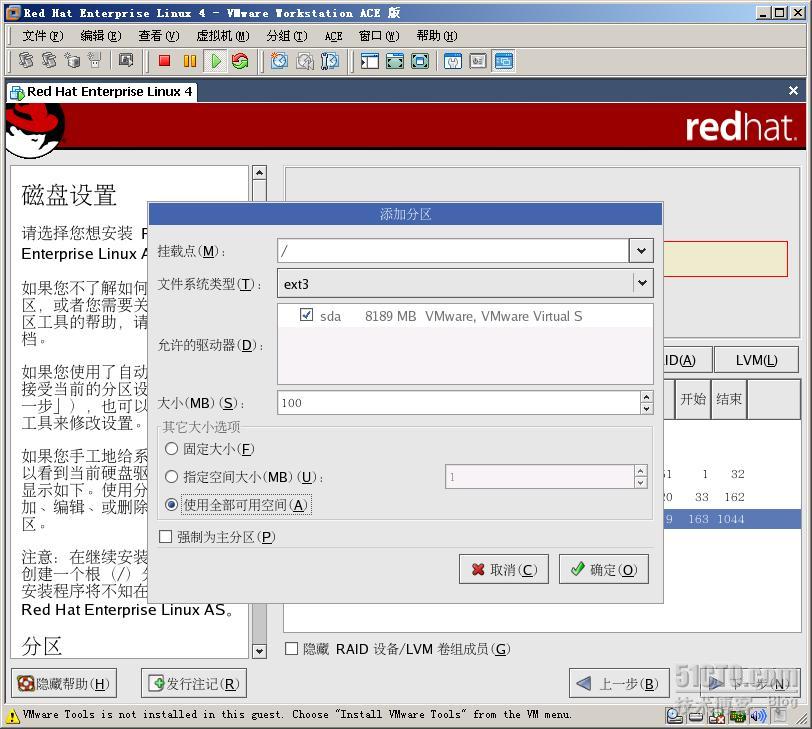
Task: Click the 指定空间大小 spinner down arrow
Action: click(x=640, y=483)
